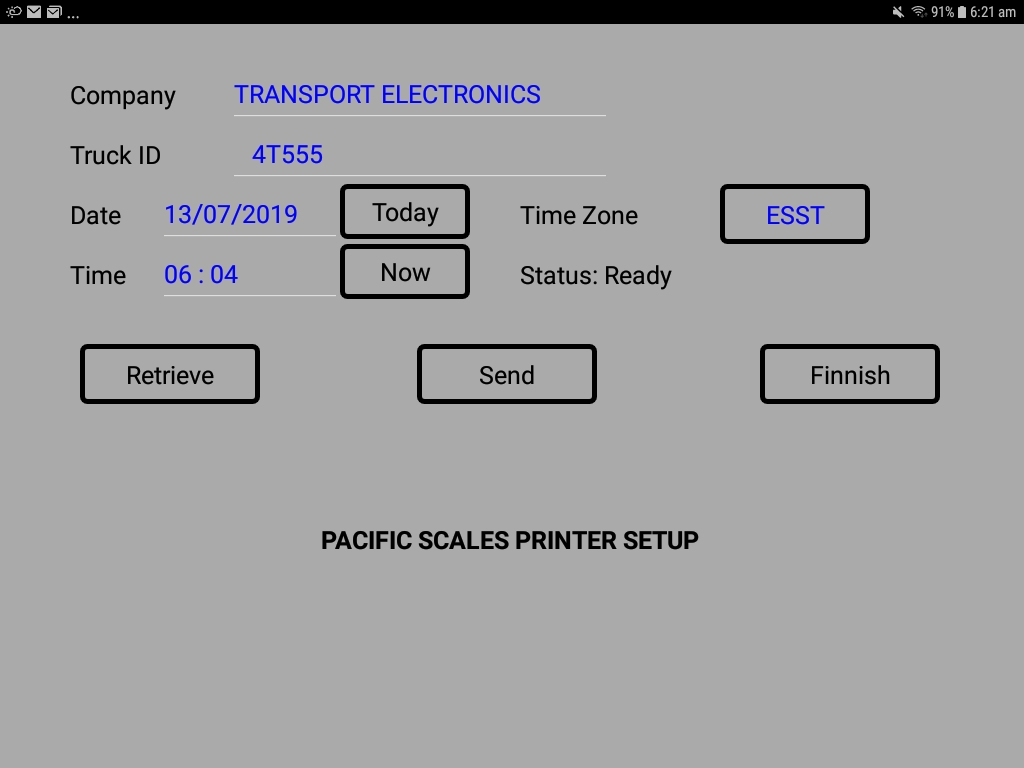
Task: Tap the Wi-Fi signal icon
Action: 919,12
